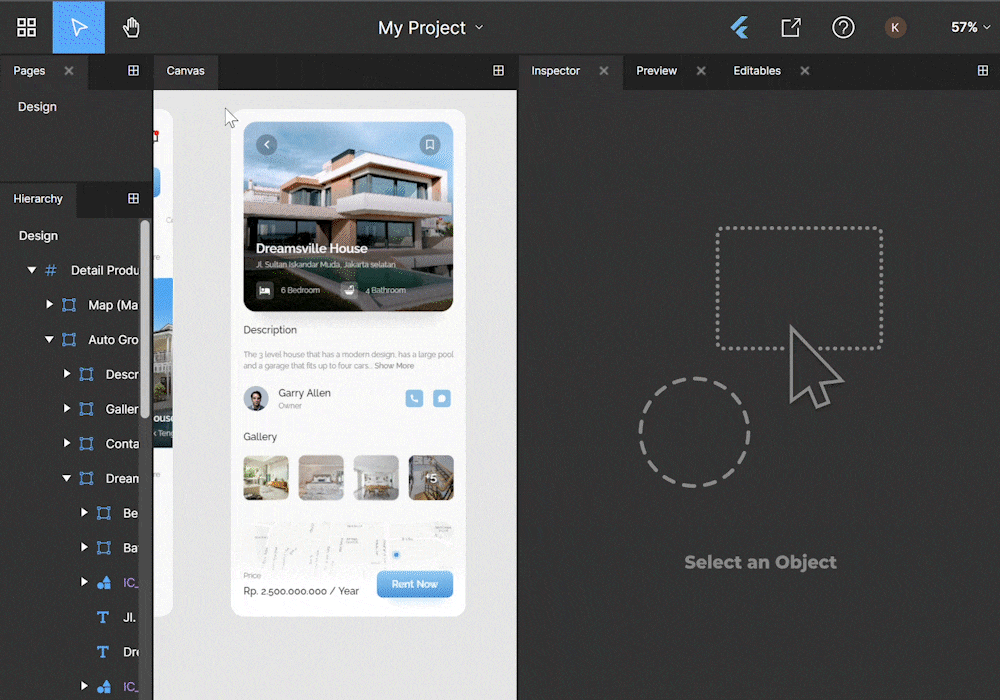
Task: Collapse the Auto Group in the hierarchy
Action: click(x=48, y=339)
